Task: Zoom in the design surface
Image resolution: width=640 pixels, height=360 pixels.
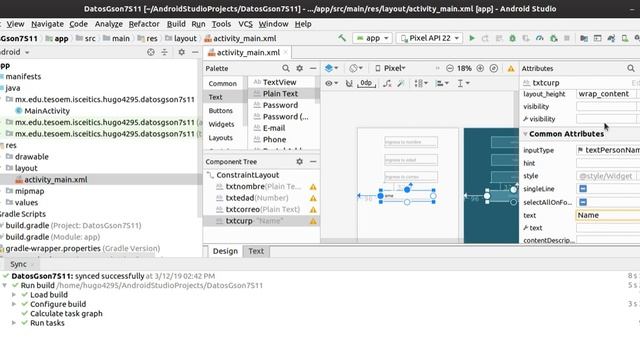Action: (x=480, y=68)
